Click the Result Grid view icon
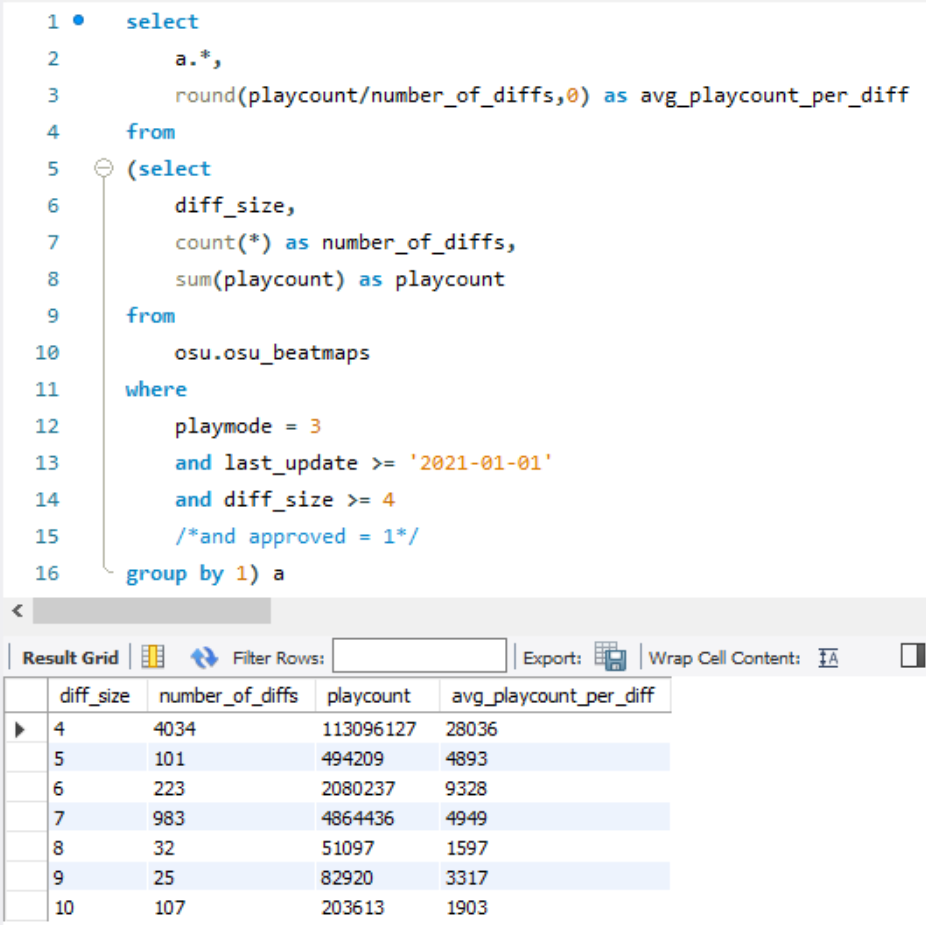The width and height of the screenshot is (926, 925). tap(152, 657)
